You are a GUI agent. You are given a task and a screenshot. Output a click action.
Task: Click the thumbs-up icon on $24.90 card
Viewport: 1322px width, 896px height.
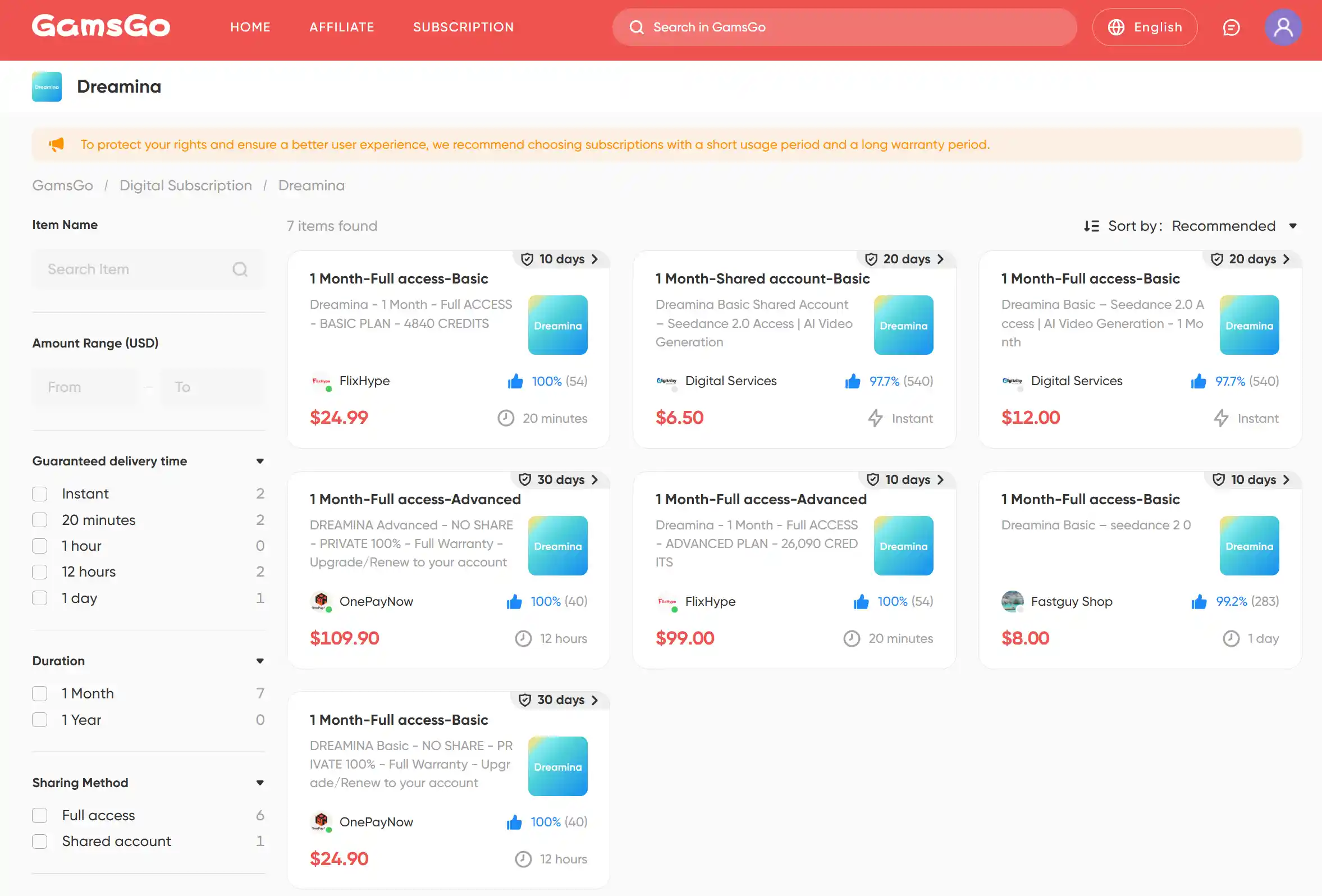coord(514,822)
